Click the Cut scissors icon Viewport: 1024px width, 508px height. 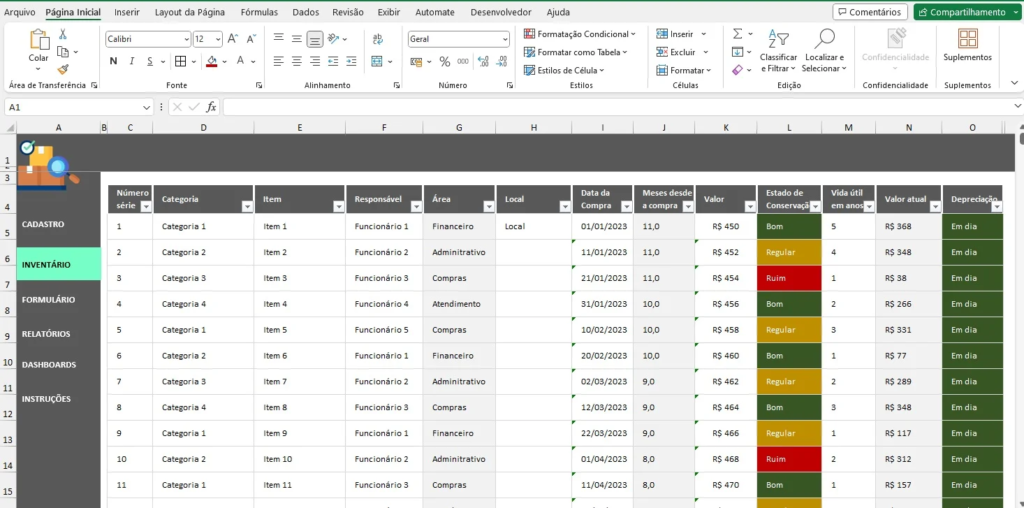[63, 34]
